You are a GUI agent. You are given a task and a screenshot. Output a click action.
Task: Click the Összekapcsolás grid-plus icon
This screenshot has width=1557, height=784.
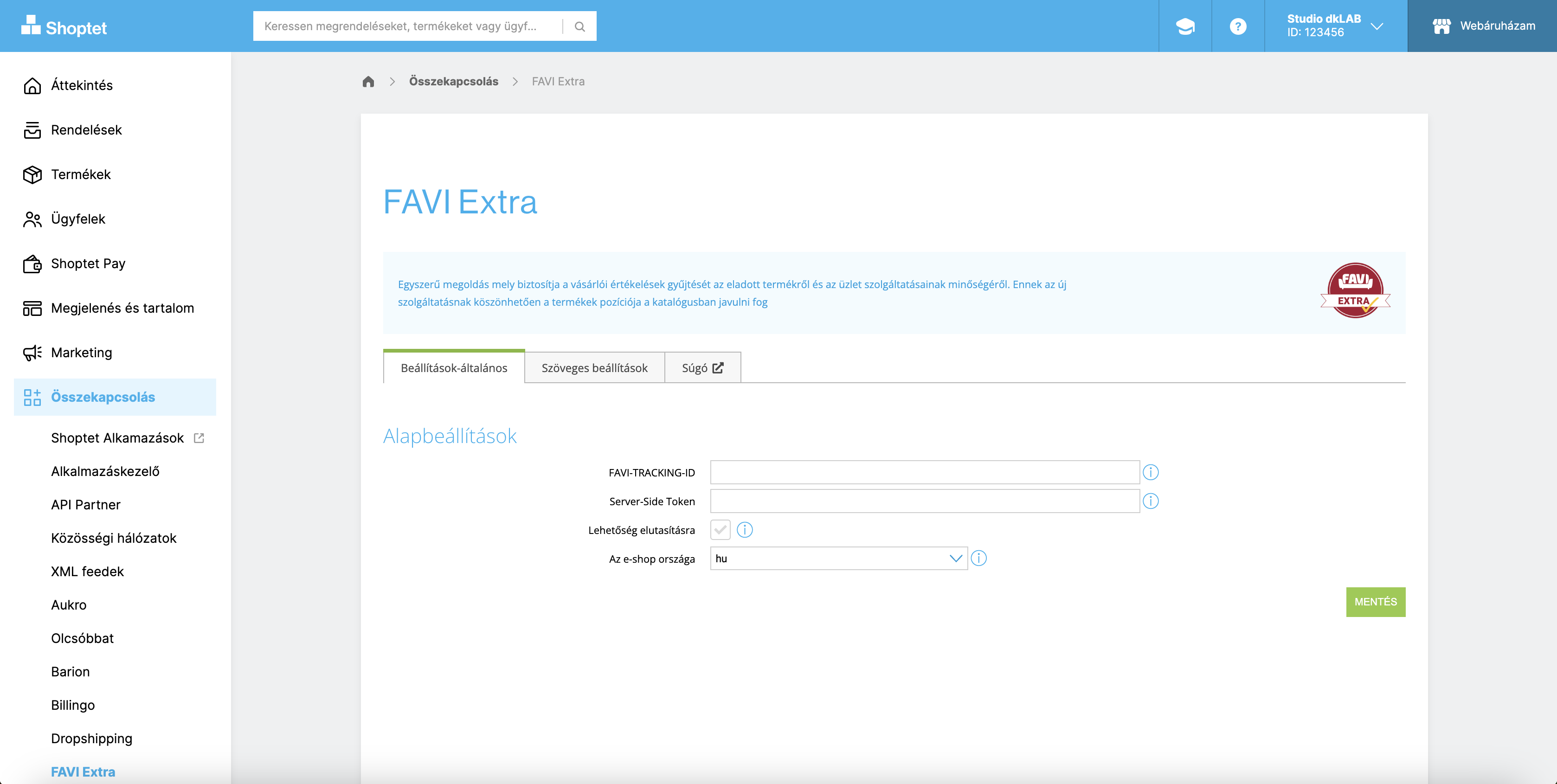(x=32, y=397)
